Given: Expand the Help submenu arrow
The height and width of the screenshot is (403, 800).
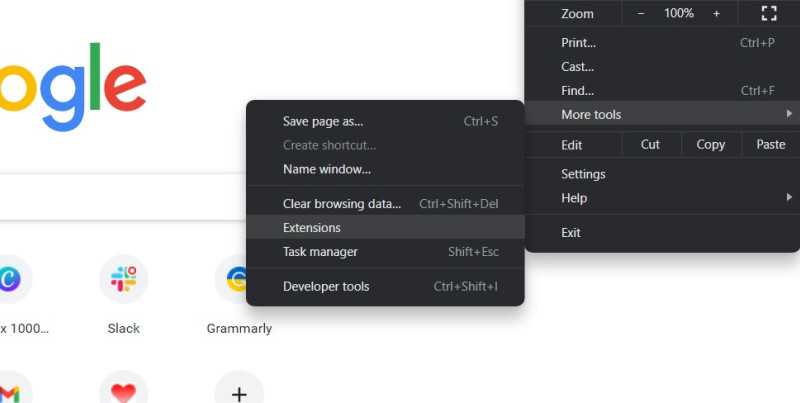Looking at the screenshot, I should pos(789,197).
